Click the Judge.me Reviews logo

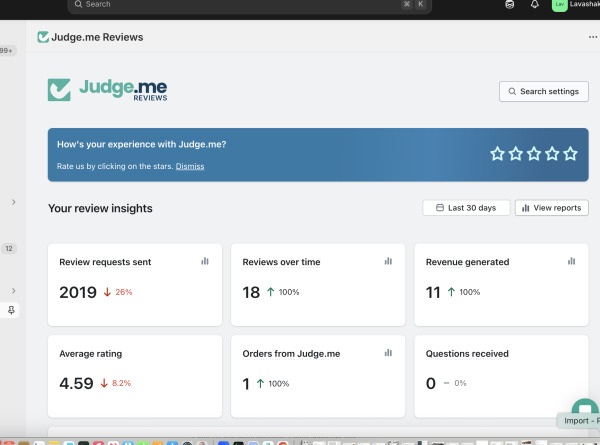coord(108,90)
